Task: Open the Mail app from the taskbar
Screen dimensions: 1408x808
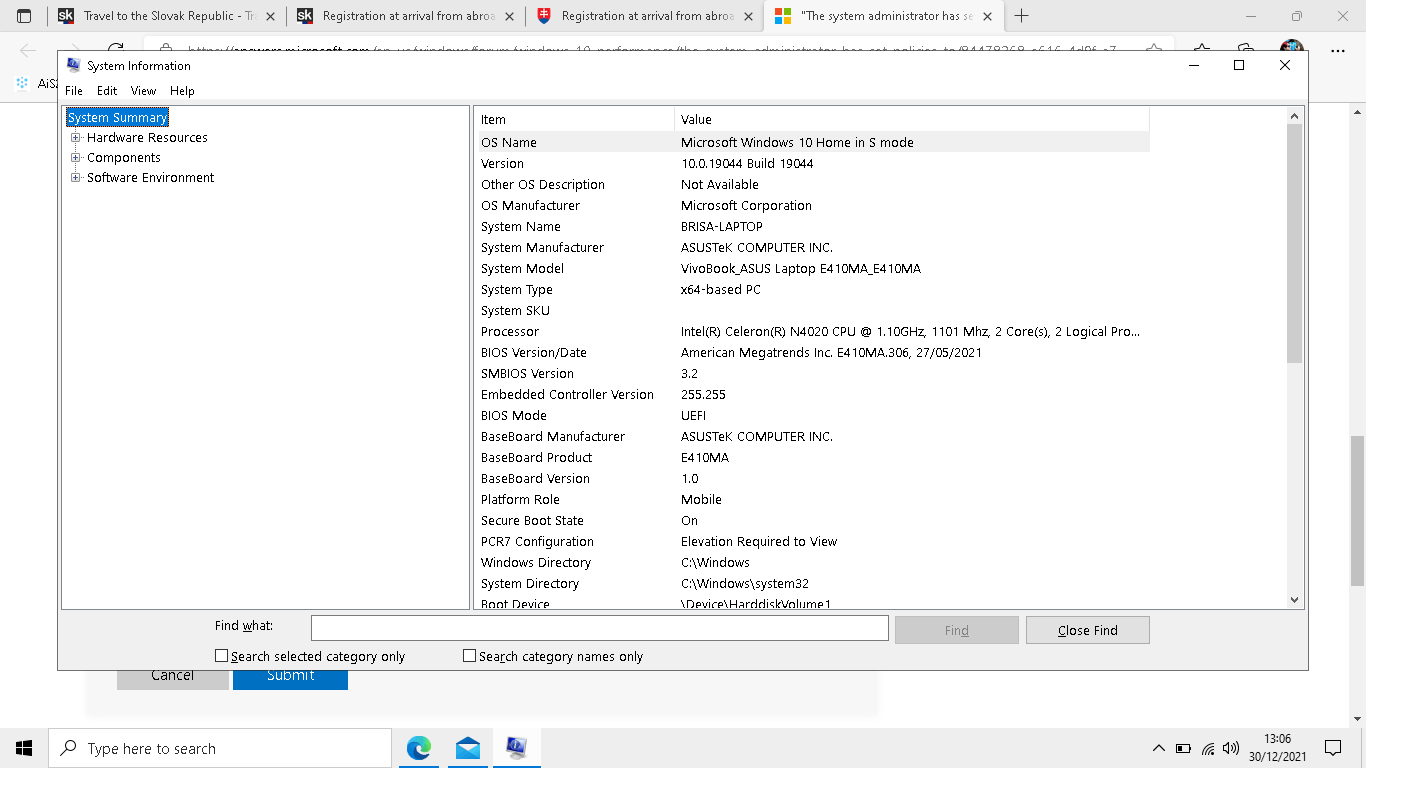Action: (467, 748)
